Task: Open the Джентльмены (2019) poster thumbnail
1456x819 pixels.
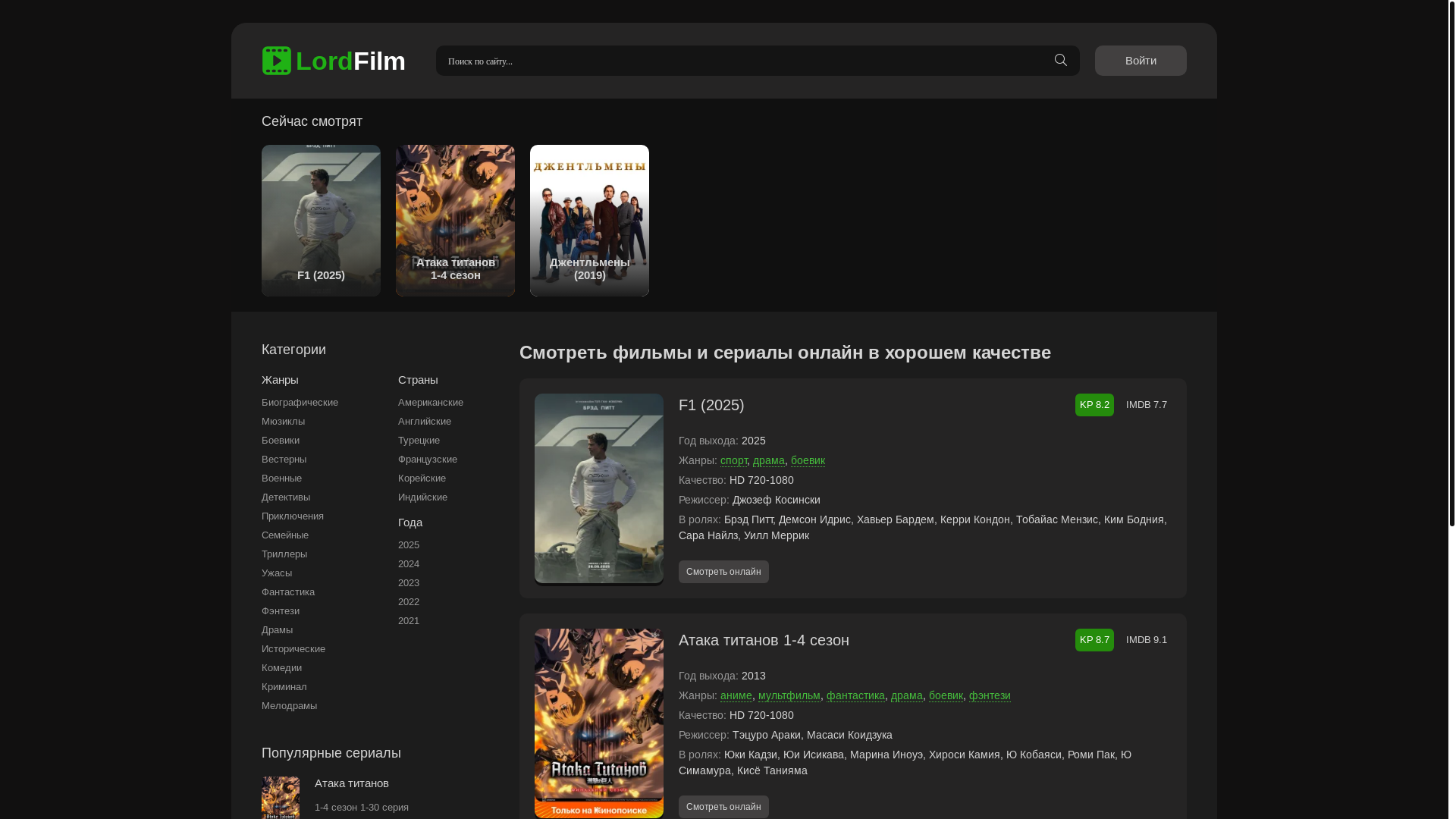Action: point(589,220)
